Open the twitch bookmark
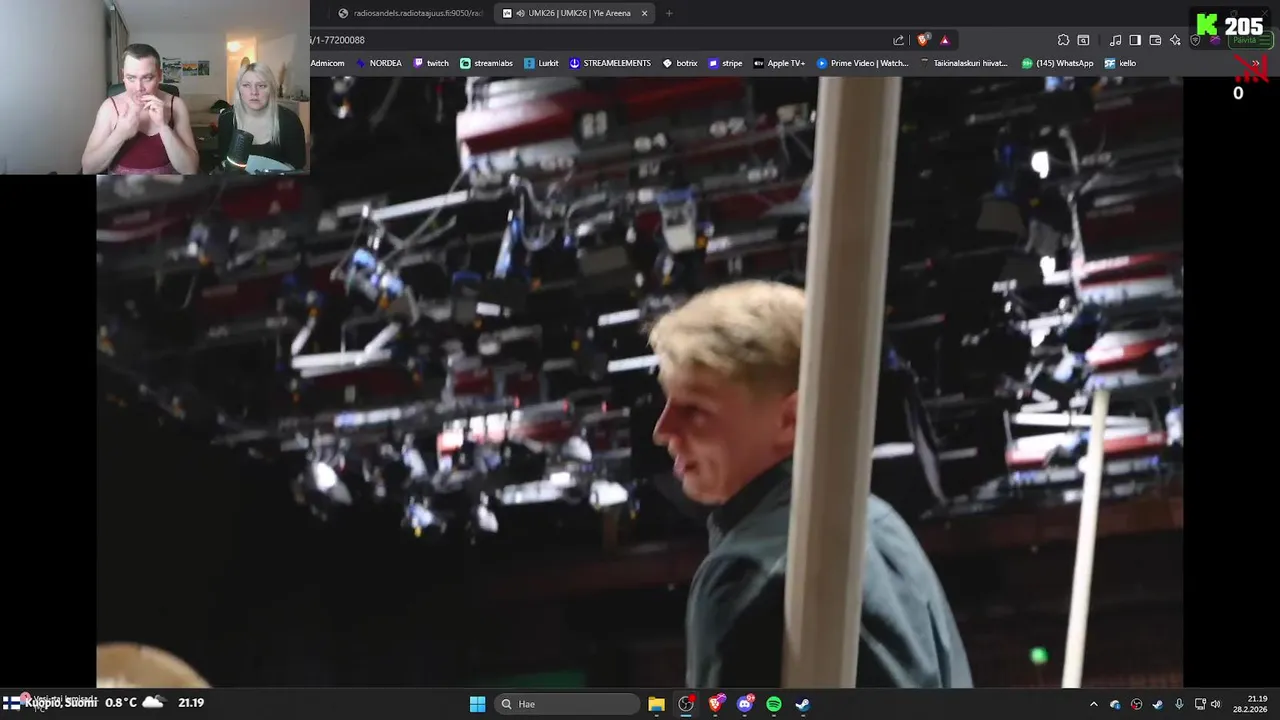Viewport: 1280px width, 720px height. click(431, 63)
